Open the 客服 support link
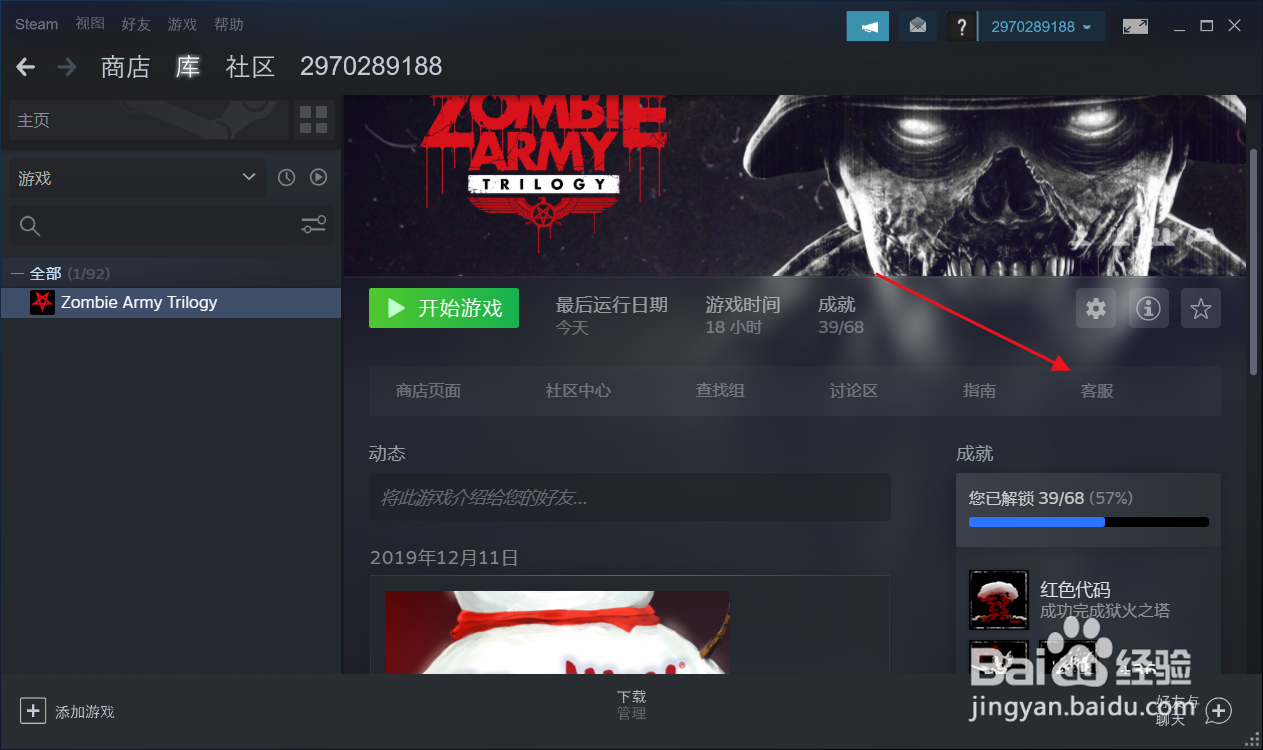1263x750 pixels. click(x=1097, y=391)
